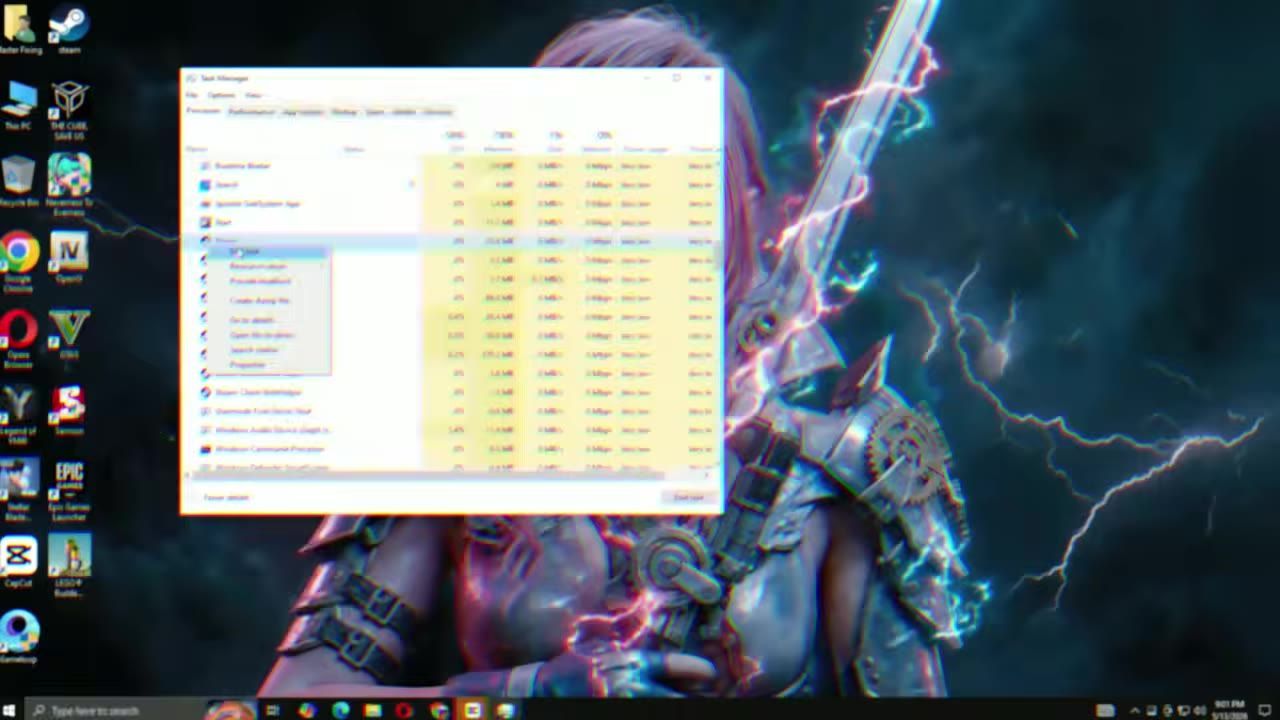
Task: Open the notification center icon
Action: pos(1265,710)
